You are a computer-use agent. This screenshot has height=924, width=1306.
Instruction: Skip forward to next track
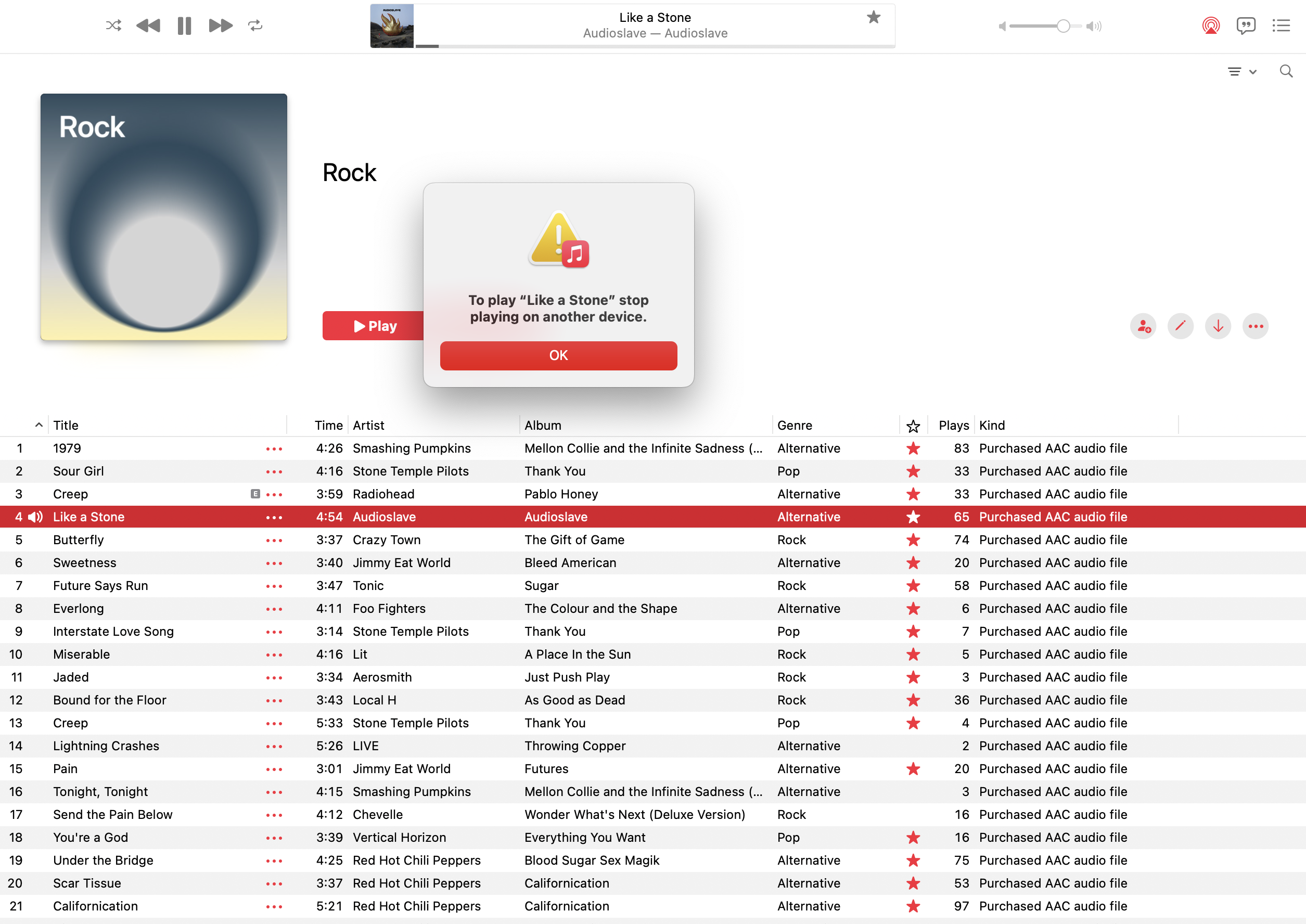point(220,25)
